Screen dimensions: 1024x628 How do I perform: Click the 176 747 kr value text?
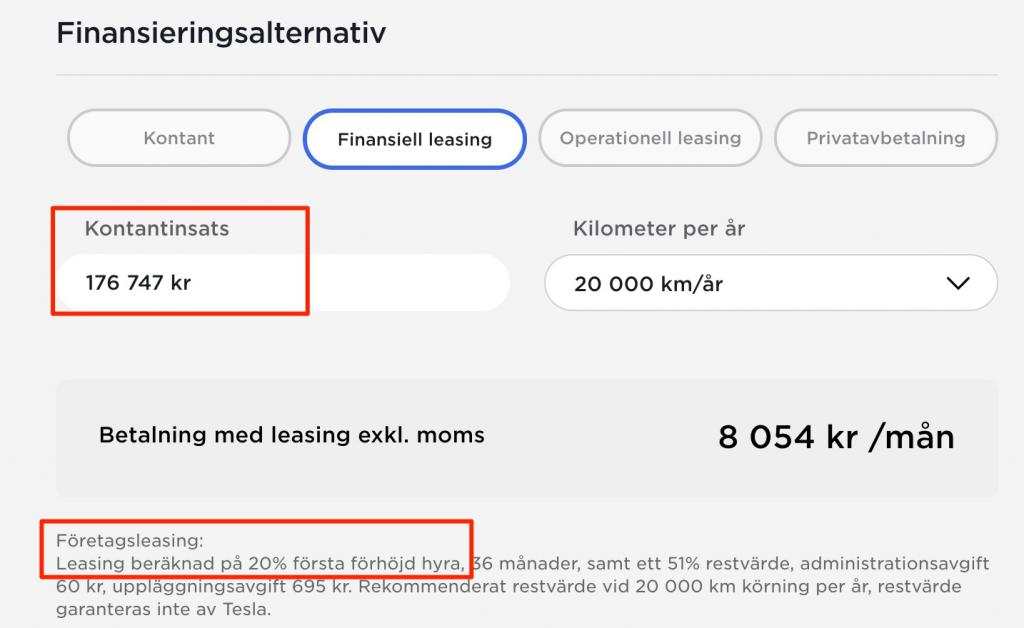(x=138, y=283)
